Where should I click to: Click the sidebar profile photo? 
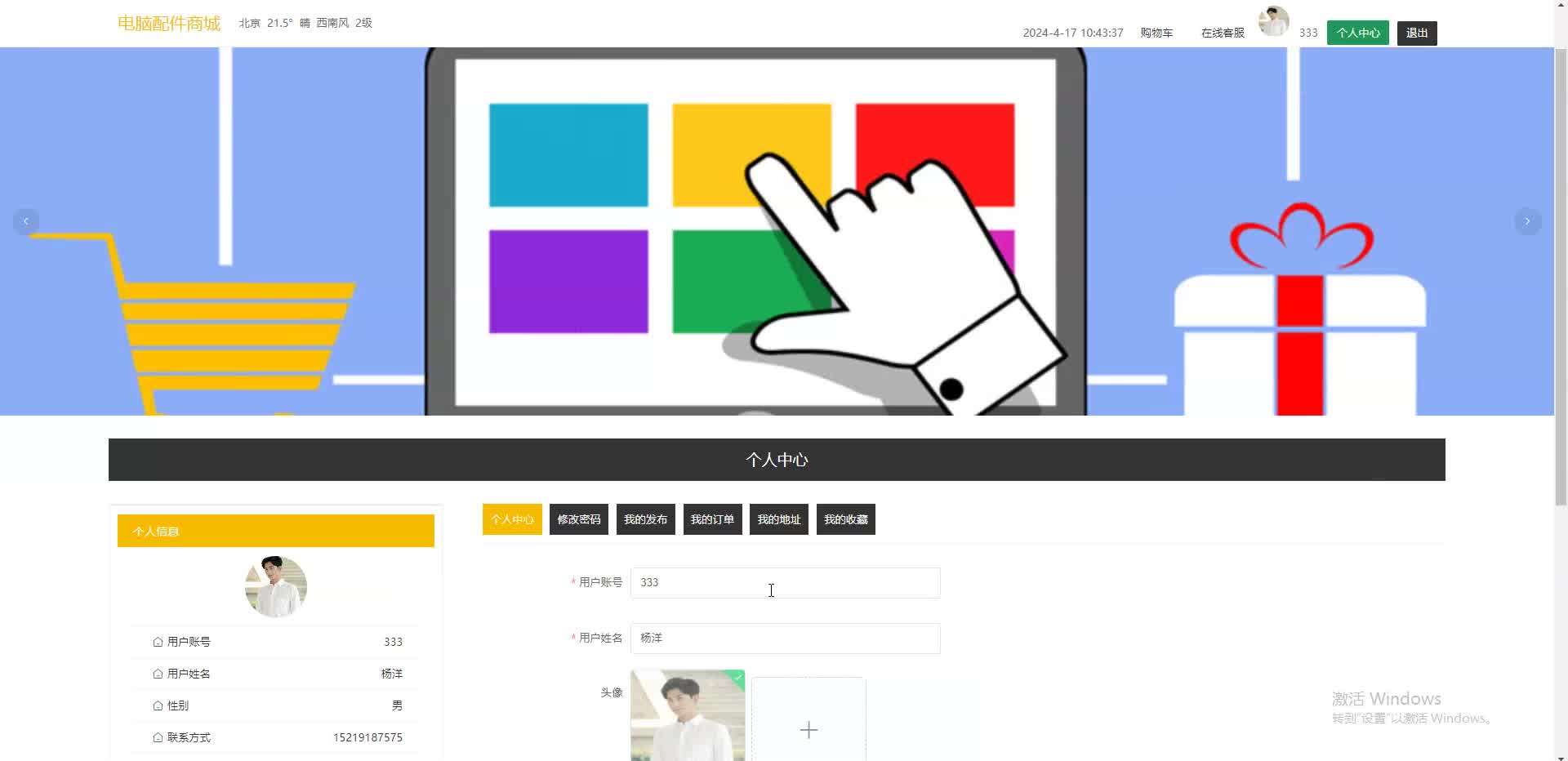[x=276, y=586]
